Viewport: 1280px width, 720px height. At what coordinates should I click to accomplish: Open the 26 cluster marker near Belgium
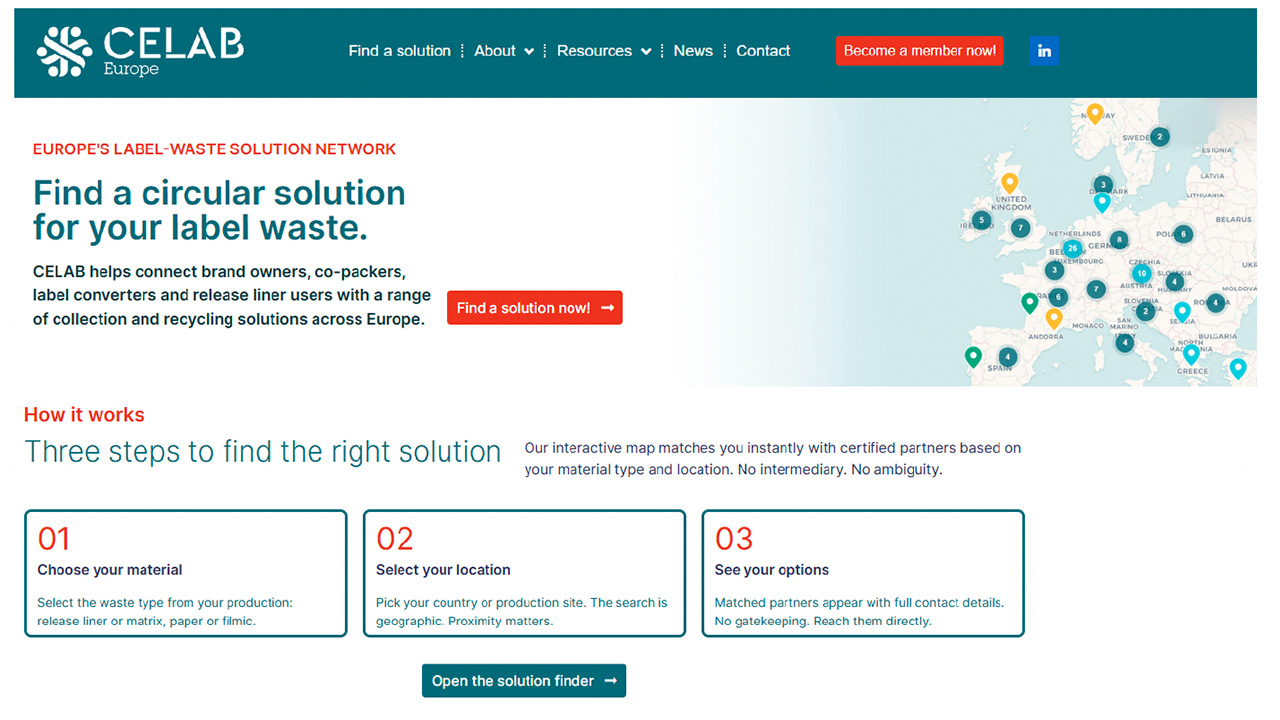(x=1073, y=248)
